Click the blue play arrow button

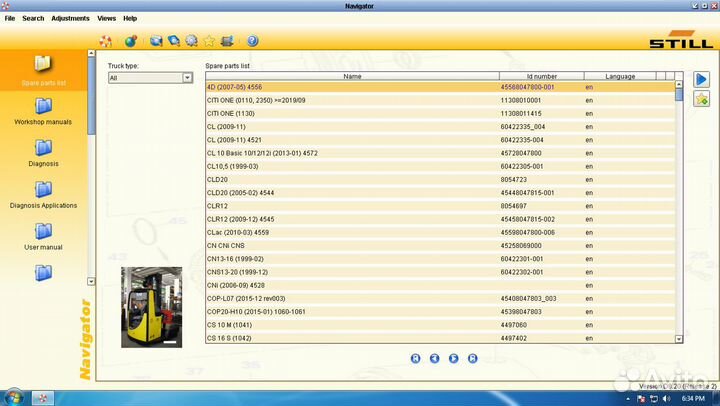[x=702, y=78]
